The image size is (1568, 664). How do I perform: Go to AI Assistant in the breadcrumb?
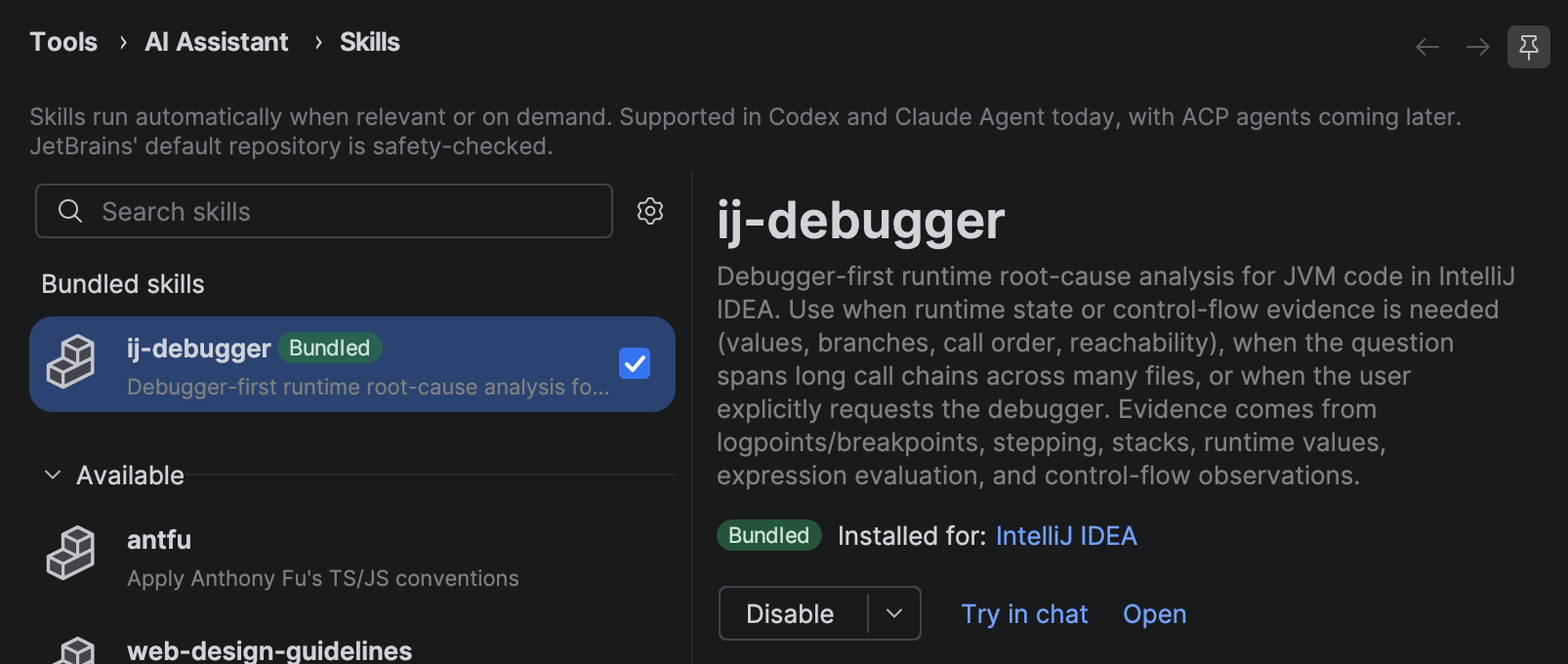[217, 42]
